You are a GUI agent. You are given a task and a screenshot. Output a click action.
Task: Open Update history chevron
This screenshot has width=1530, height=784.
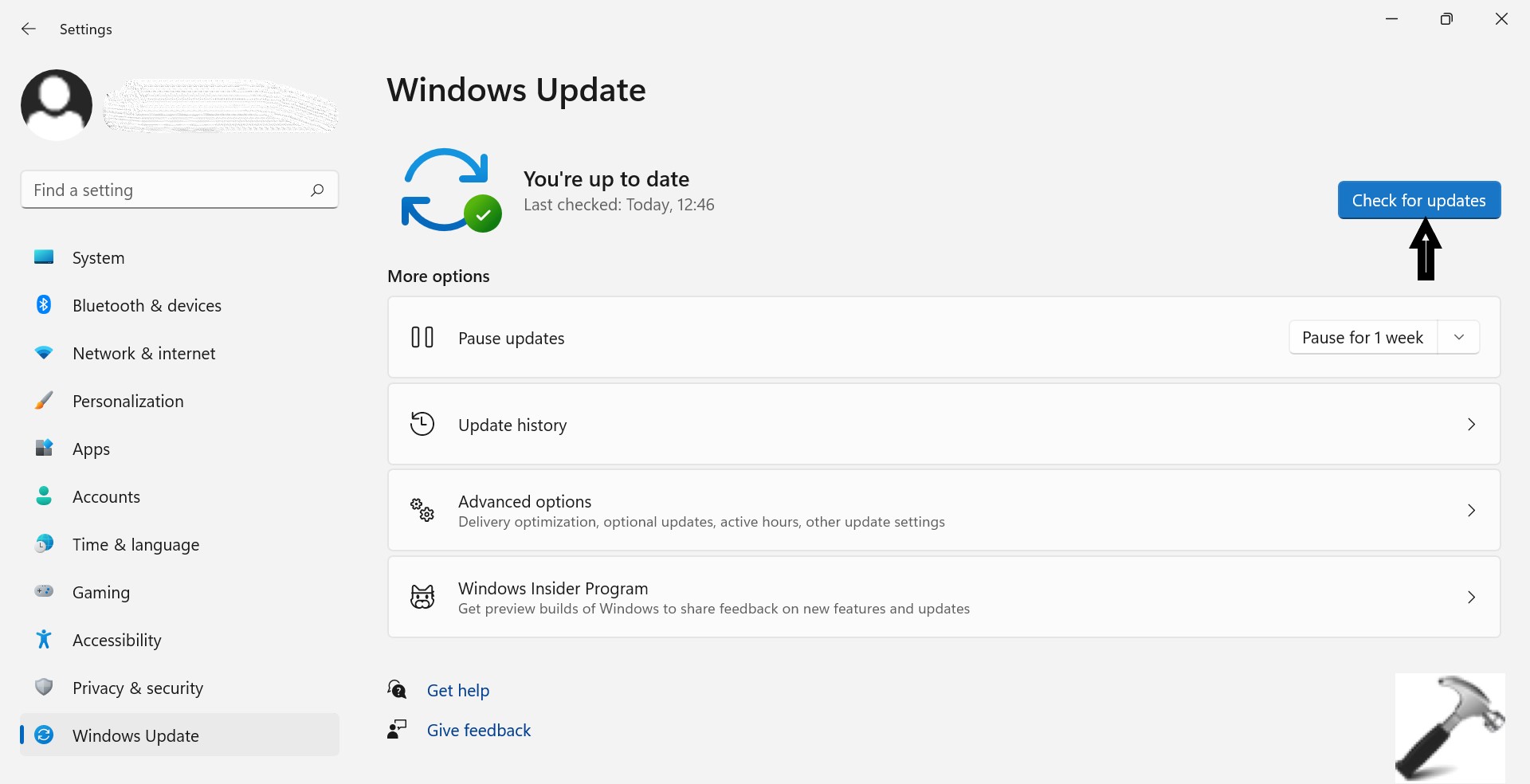coord(1471,425)
